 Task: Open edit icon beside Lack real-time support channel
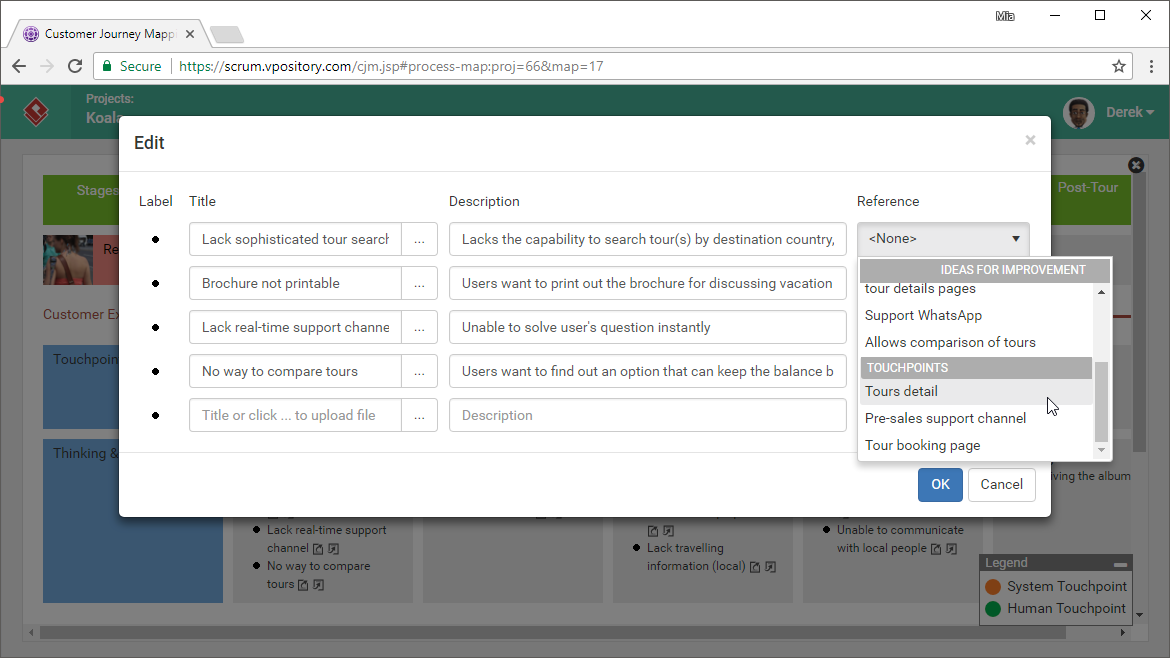point(319,549)
